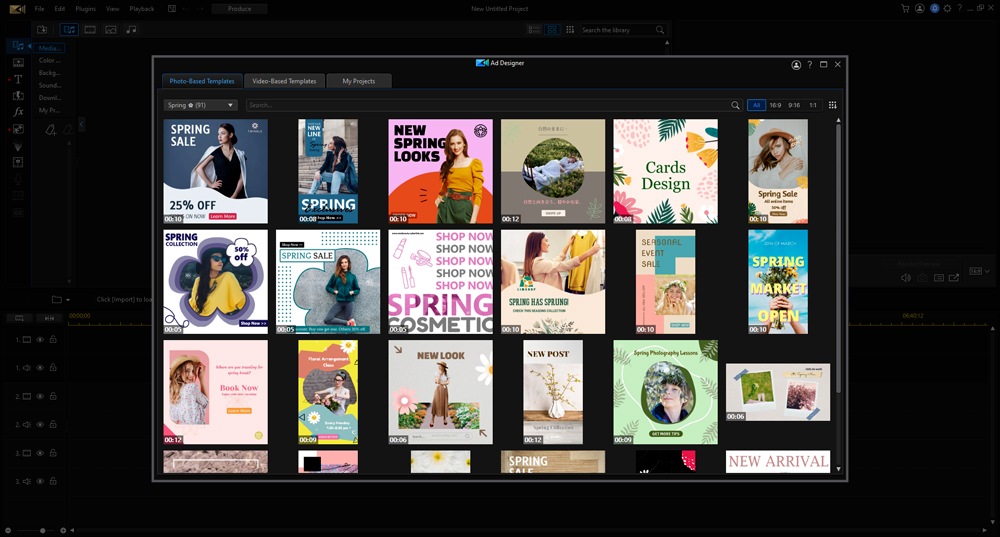Toggle eye of audio track 2
The height and width of the screenshot is (537, 1000).
pyautogui.click(x=40, y=424)
